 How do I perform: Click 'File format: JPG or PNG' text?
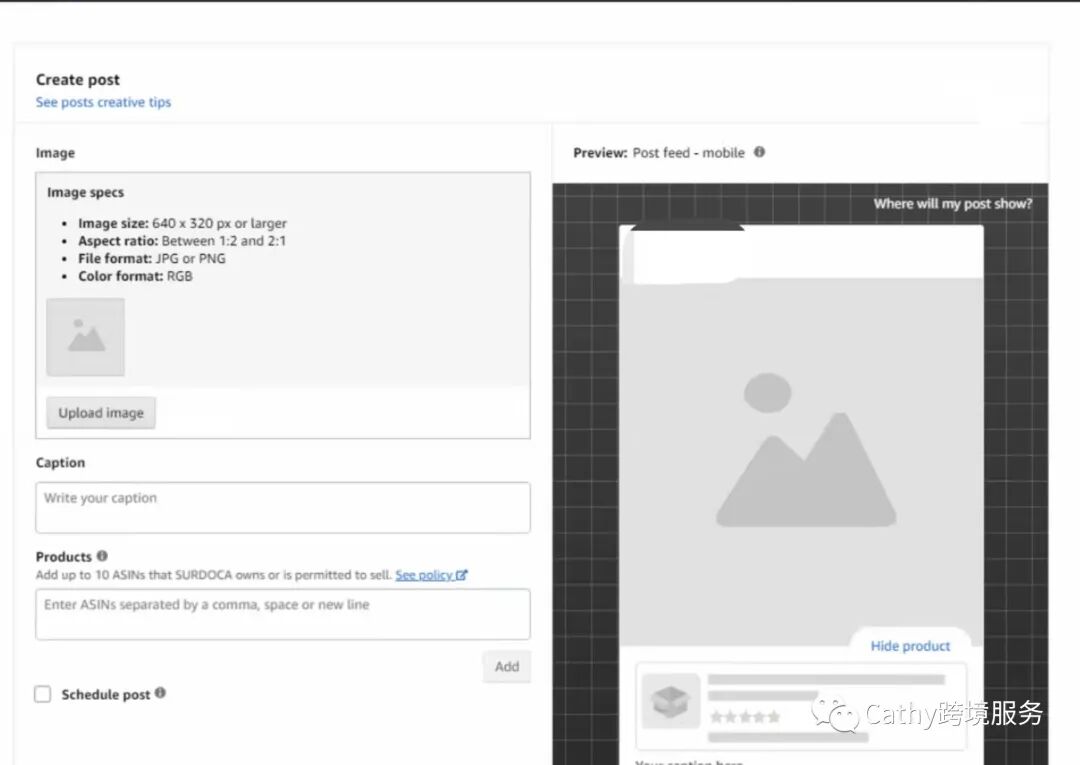click(x=152, y=258)
